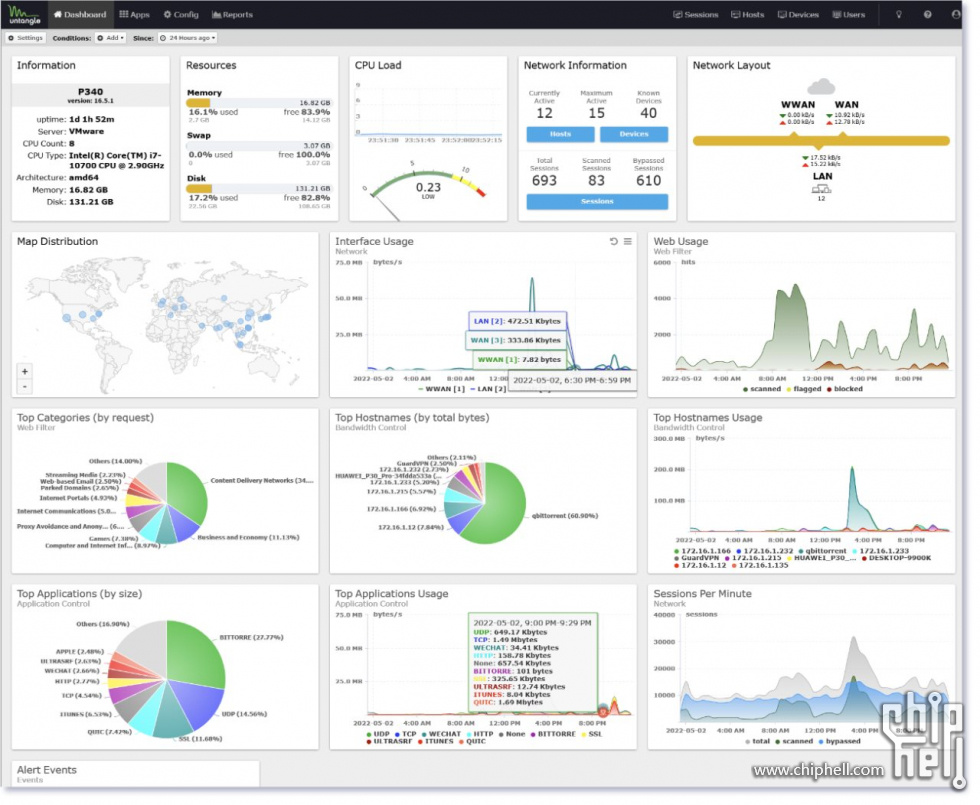Click the LAN devices icon in Network Layout
This screenshot has width=980, height=805.
[x=821, y=189]
